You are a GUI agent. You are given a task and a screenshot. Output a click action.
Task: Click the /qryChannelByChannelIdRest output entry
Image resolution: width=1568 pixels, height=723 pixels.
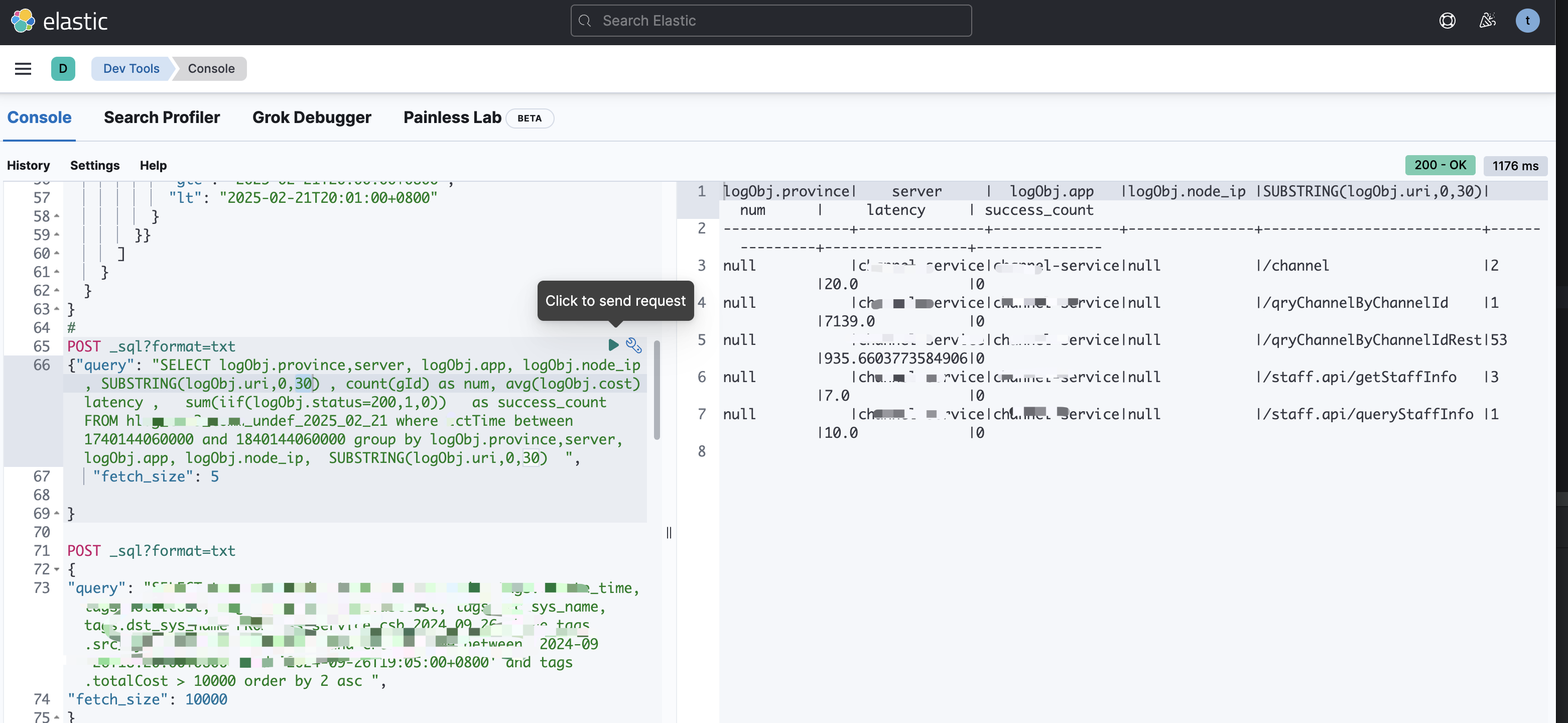[x=1372, y=340]
